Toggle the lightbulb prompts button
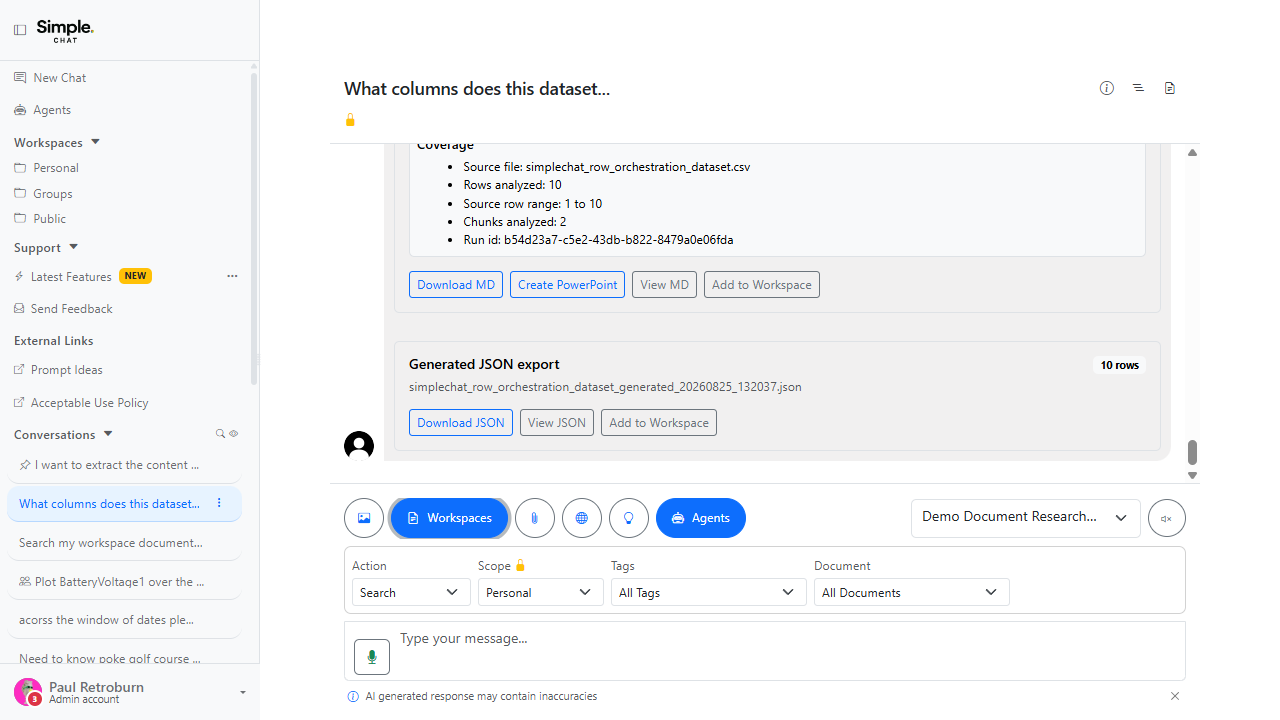1280x720 pixels. (x=629, y=518)
